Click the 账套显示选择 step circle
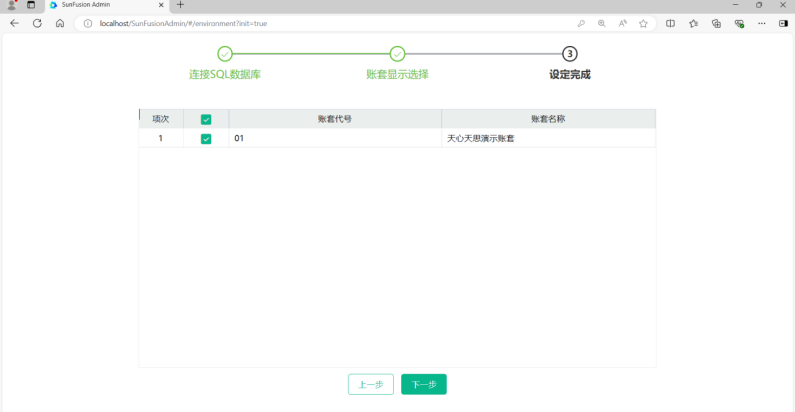 click(398, 54)
